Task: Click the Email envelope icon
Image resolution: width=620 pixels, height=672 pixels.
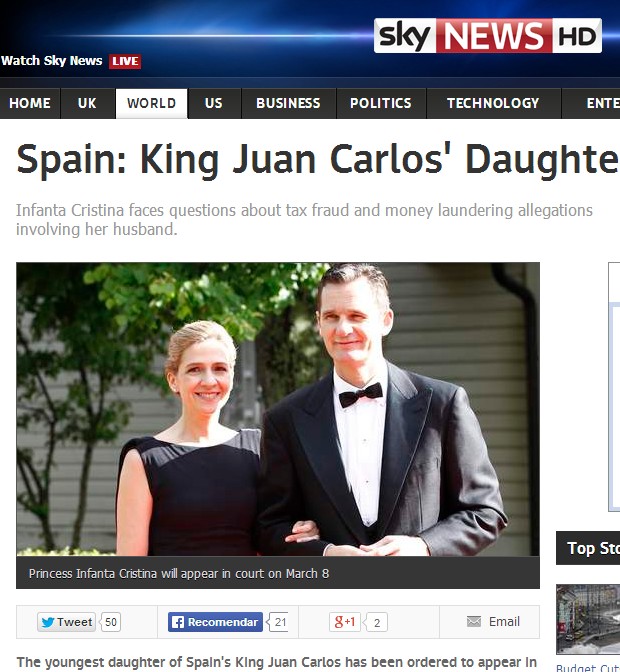Action: tap(473, 621)
